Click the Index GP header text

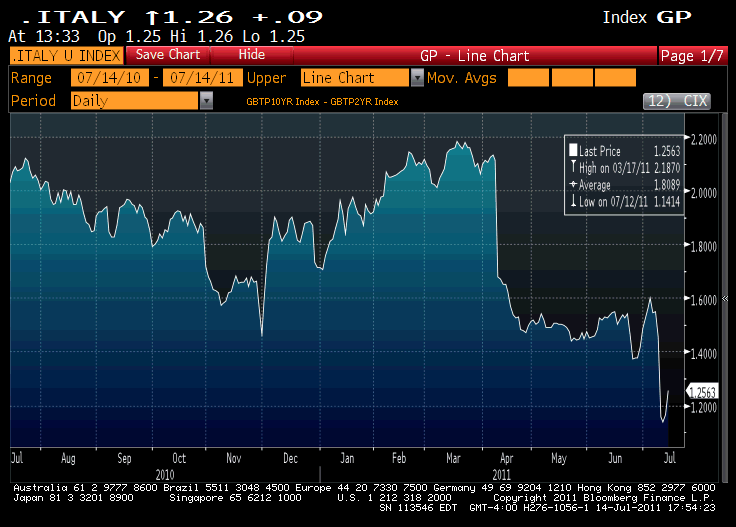[x=647, y=17]
